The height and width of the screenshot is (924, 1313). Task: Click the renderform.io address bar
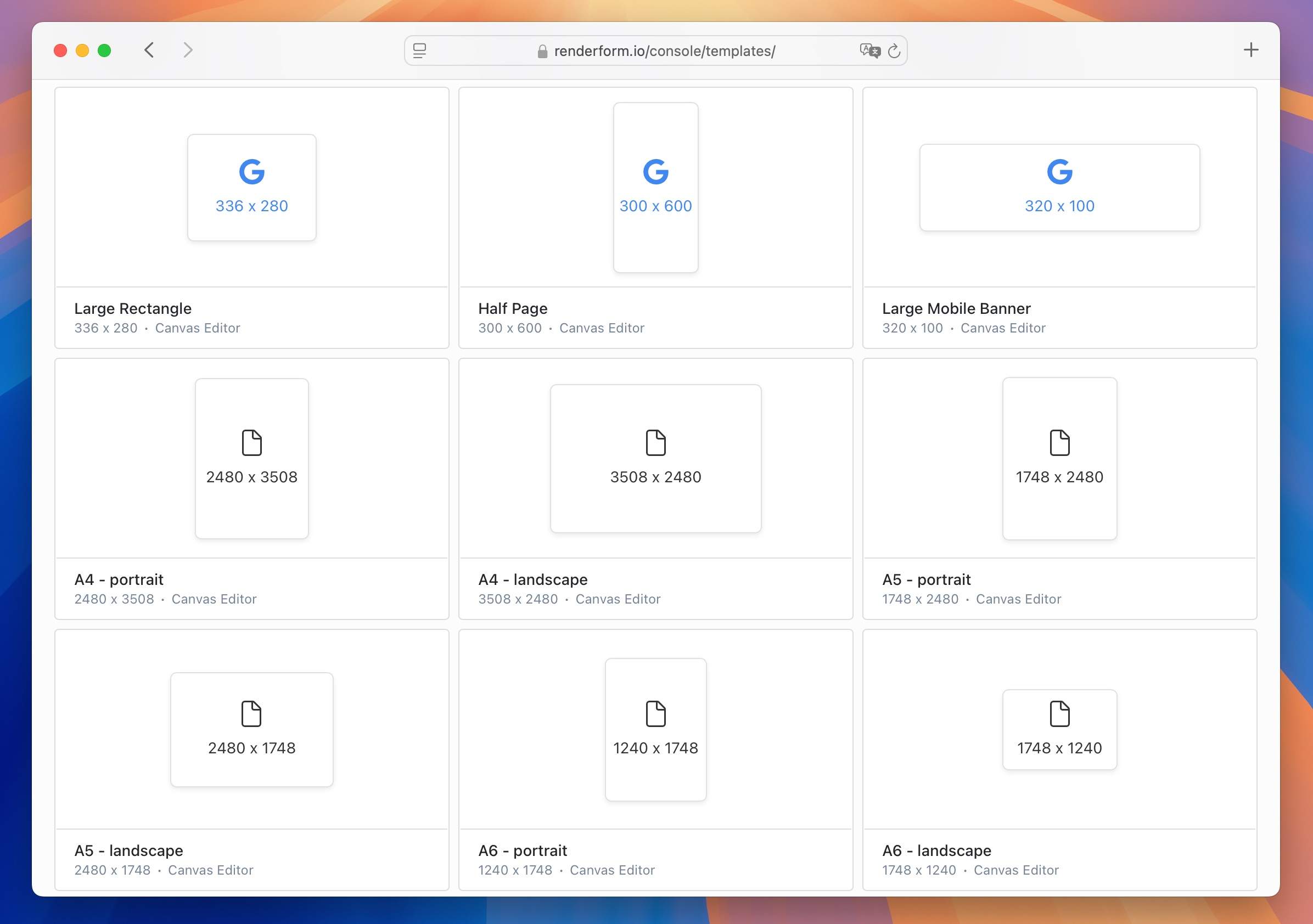[655, 51]
